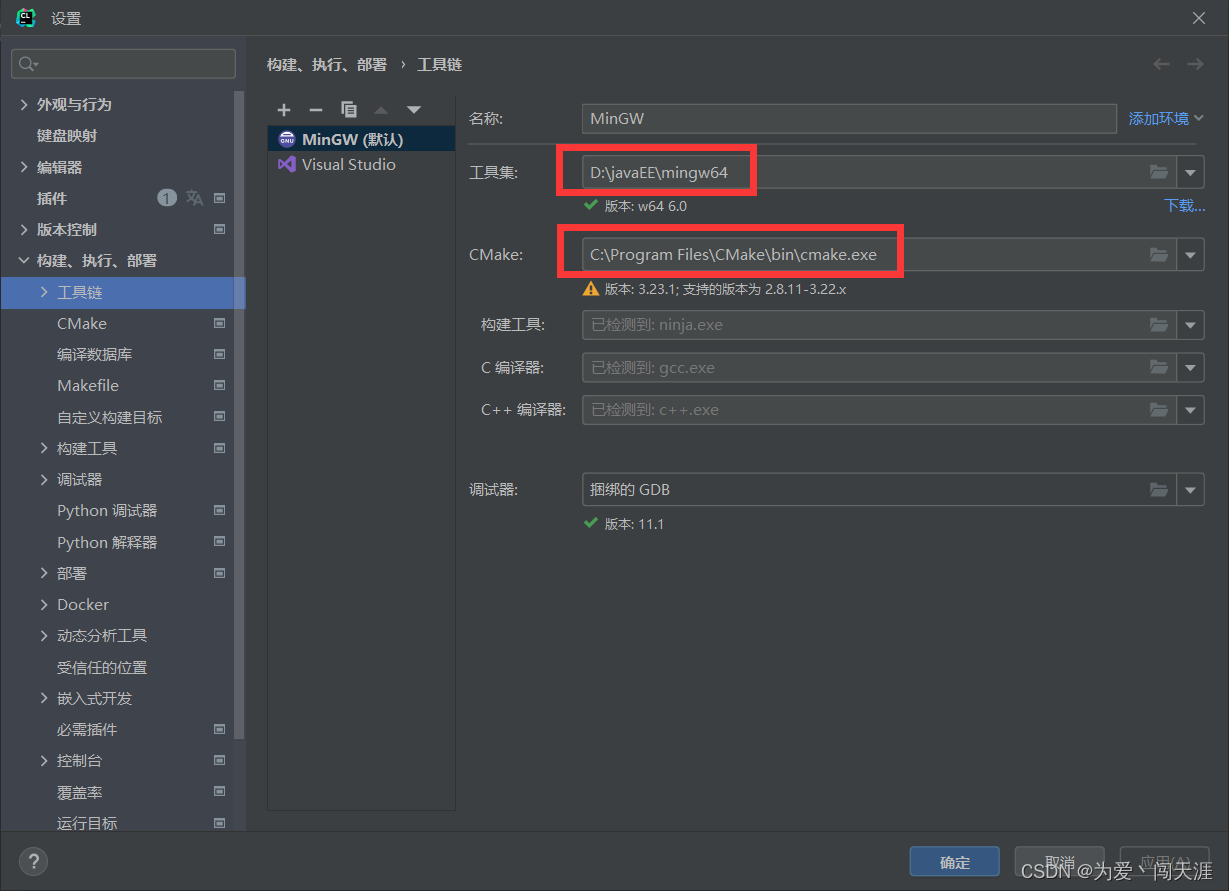Click project-level icon next to 部署
The height and width of the screenshot is (891, 1229).
click(220, 573)
